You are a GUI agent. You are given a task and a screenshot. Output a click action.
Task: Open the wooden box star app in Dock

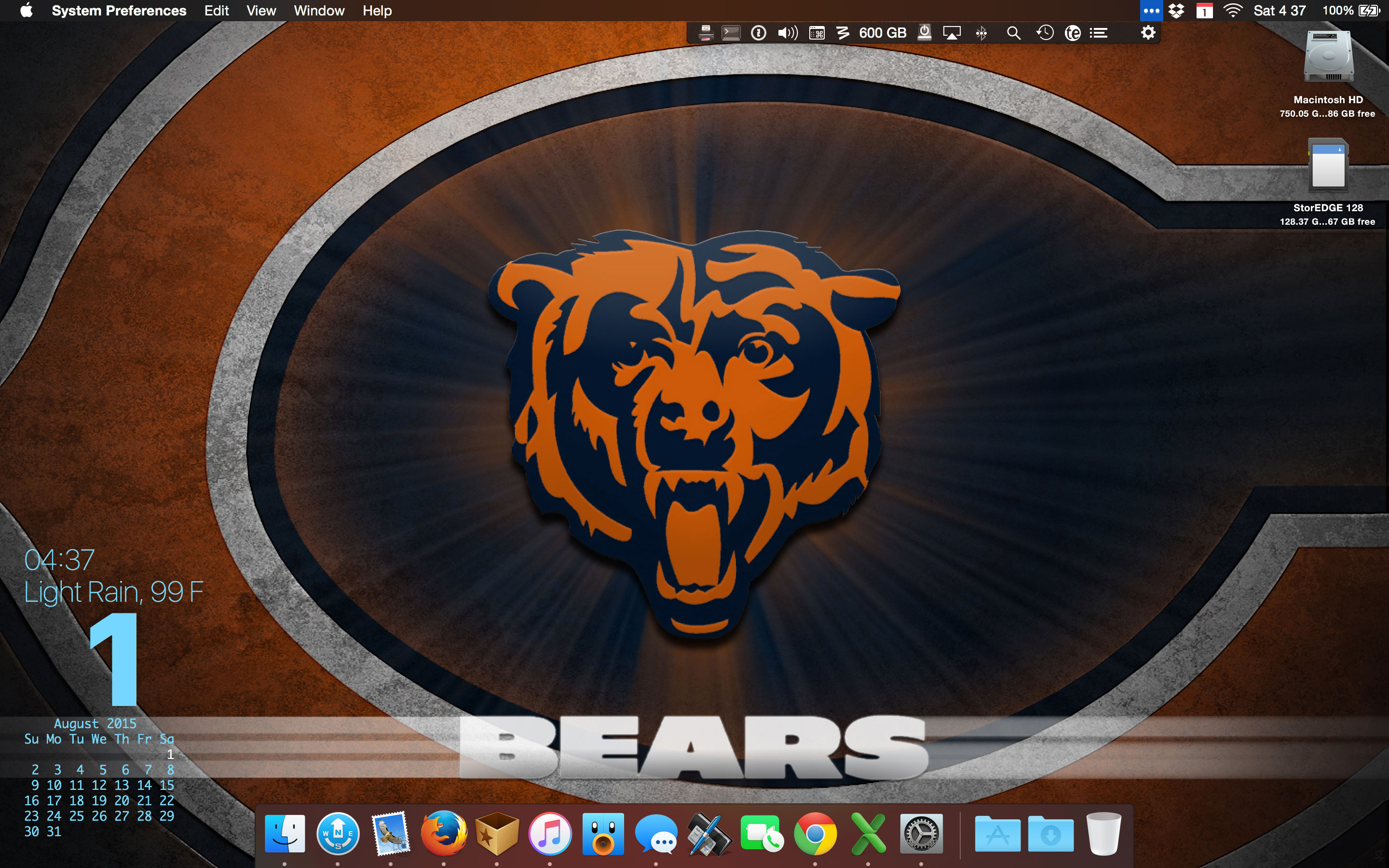coord(497,833)
